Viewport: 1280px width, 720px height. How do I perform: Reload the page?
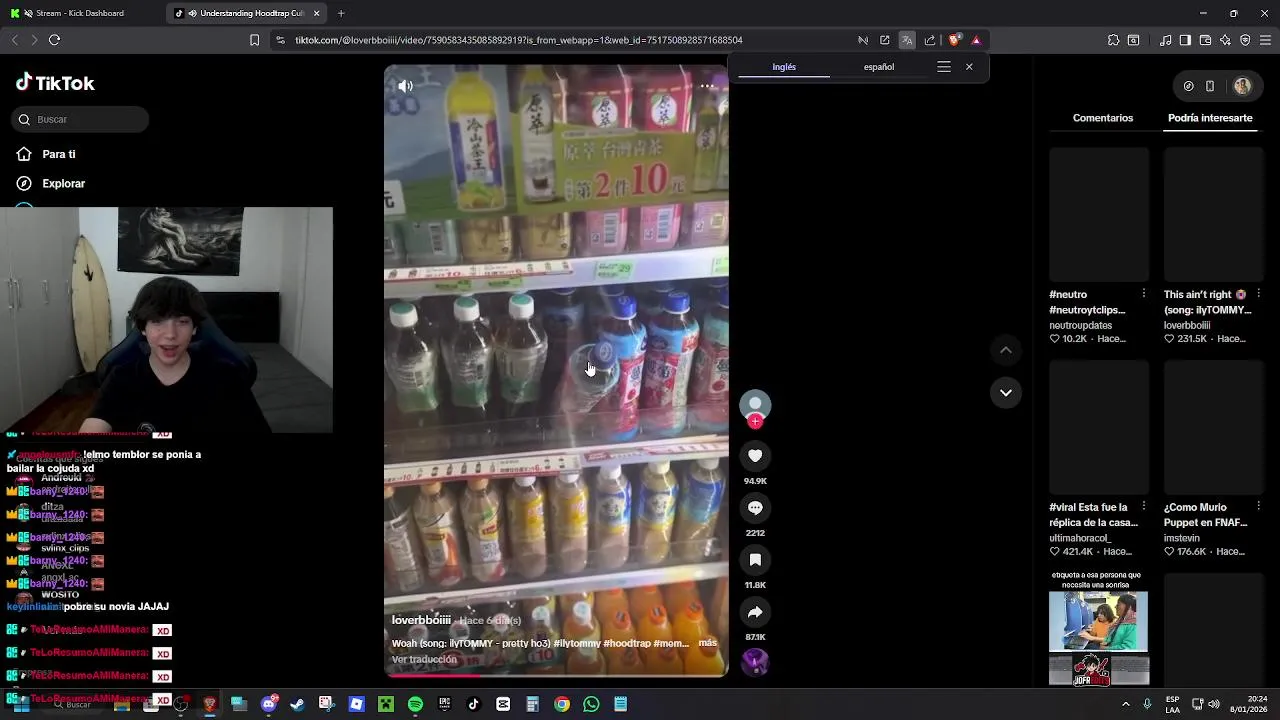tap(54, 40)
